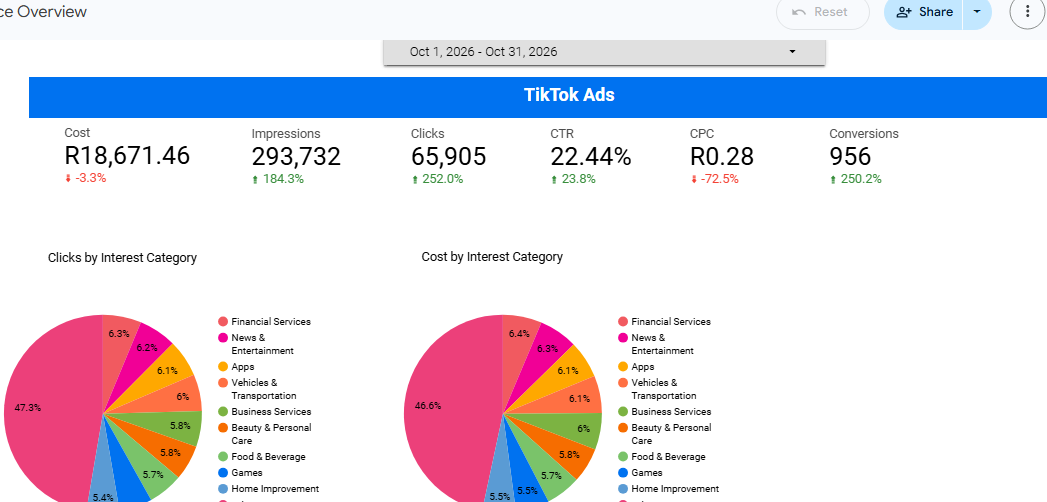This screenshot has height=502, width=1047.
Task: Click Financial Services legend dot in Cost chart
Action: tap(623, 322)
